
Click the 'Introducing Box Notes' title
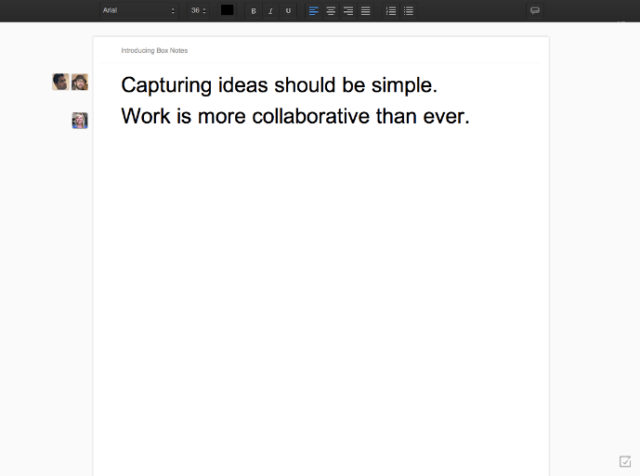tap(154, 50)
